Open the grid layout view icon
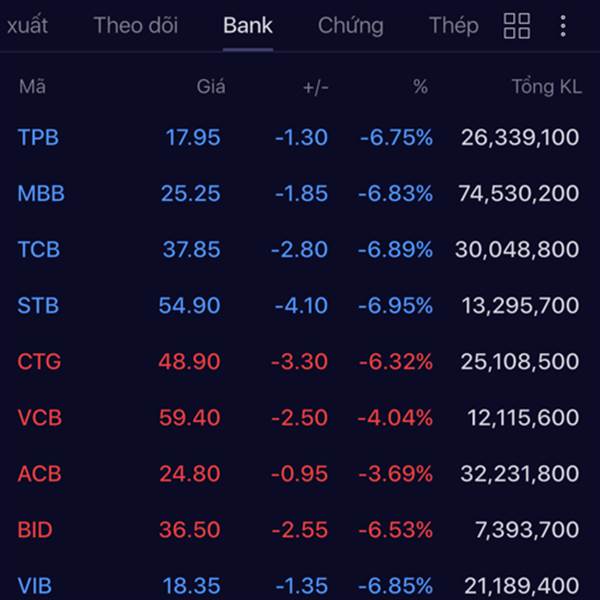This screenshot has height=600, width=600. 517,26
